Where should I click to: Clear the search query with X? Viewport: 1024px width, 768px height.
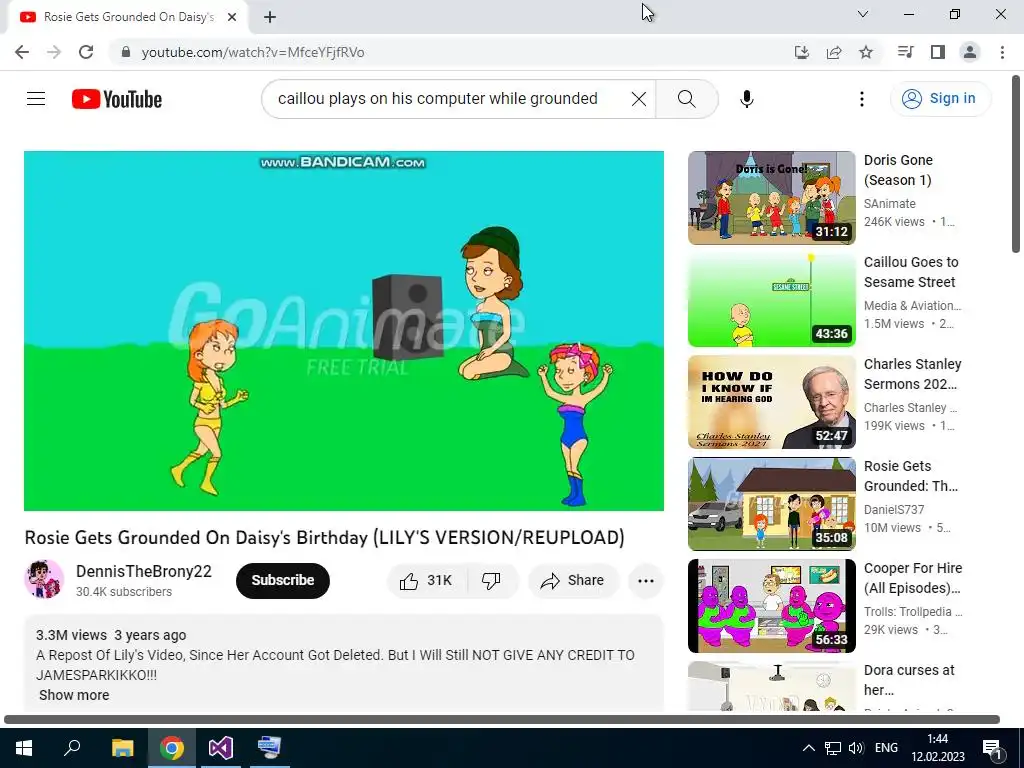pos(639,99)
